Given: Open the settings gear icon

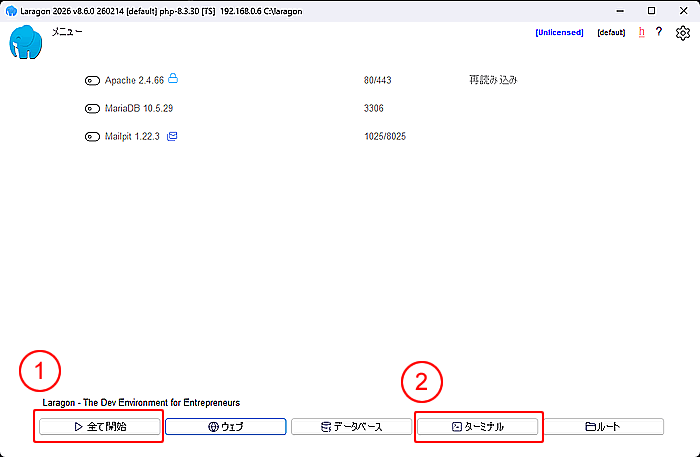Looking at the screenshot, I should [683, 33].
